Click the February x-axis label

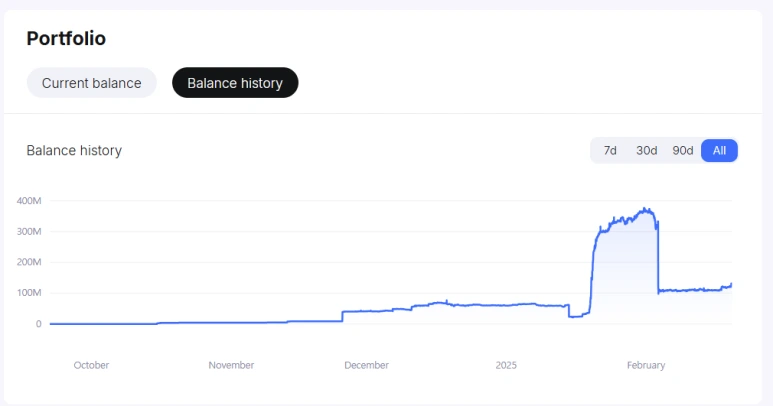(x=646, y=365)
